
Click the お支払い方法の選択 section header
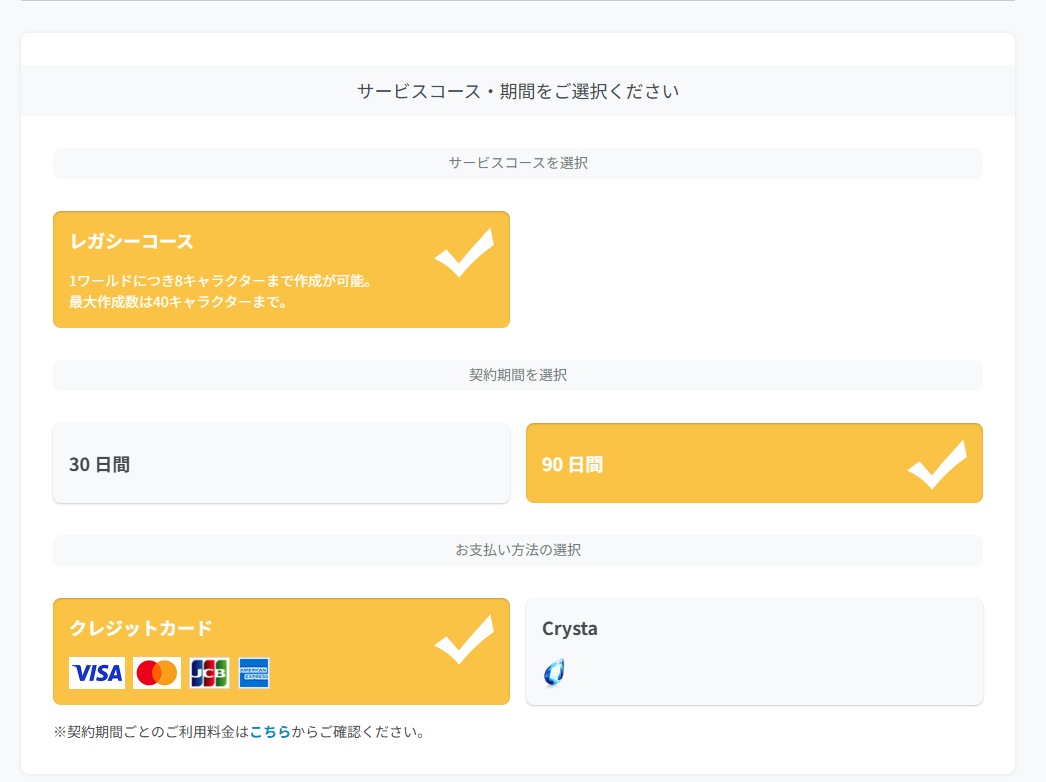(518, 550)
